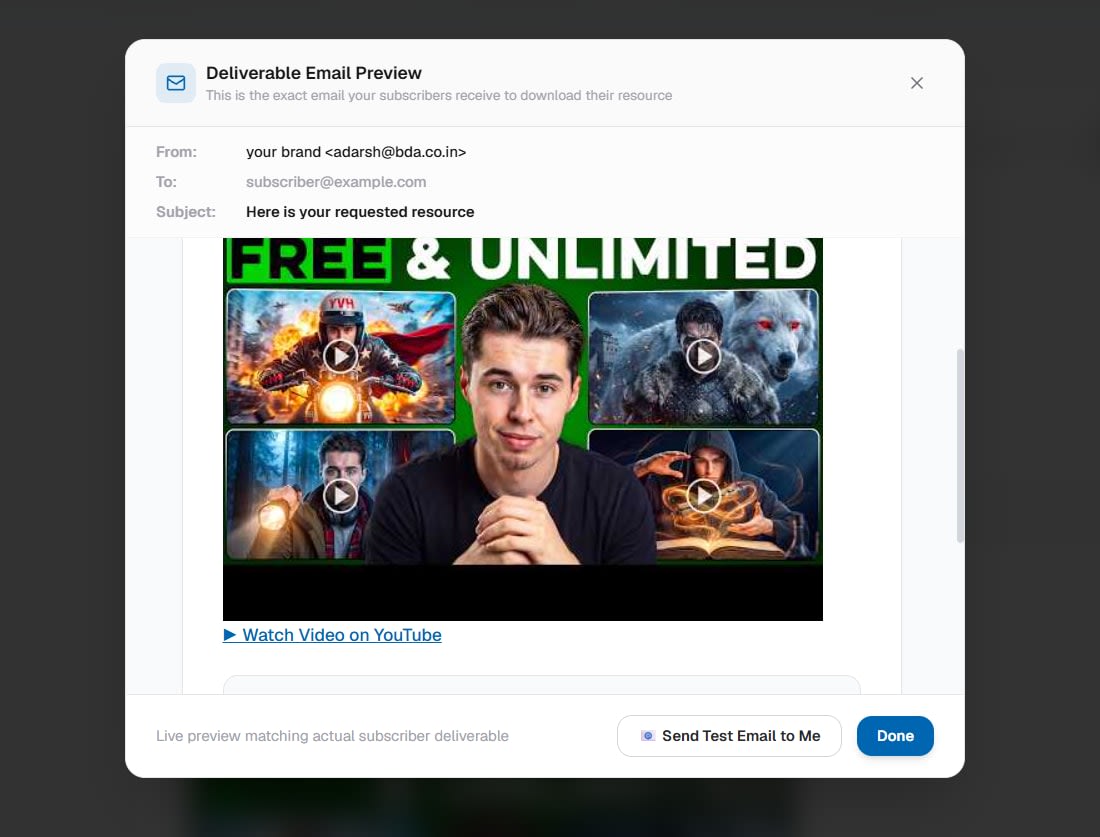The image size is (1100, 837).
Task: Click the play icon on the white wolf thumbnail
Action: coord(703,356)
